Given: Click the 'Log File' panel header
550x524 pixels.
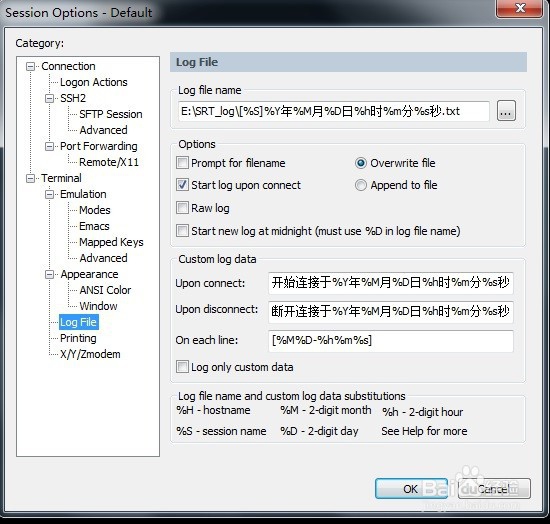Looking at the screenshot, I should [348, 62].
